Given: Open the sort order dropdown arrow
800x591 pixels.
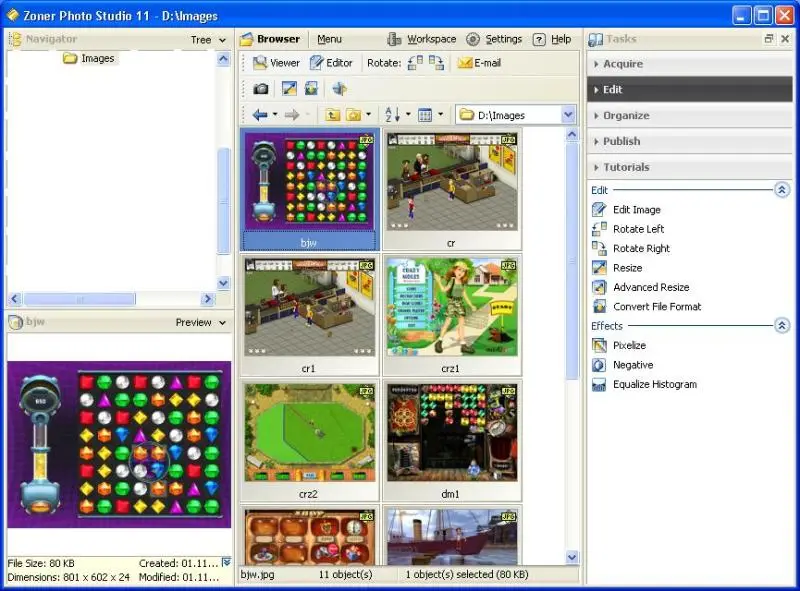Looking at the screenshot, I should tap(408, 115).
